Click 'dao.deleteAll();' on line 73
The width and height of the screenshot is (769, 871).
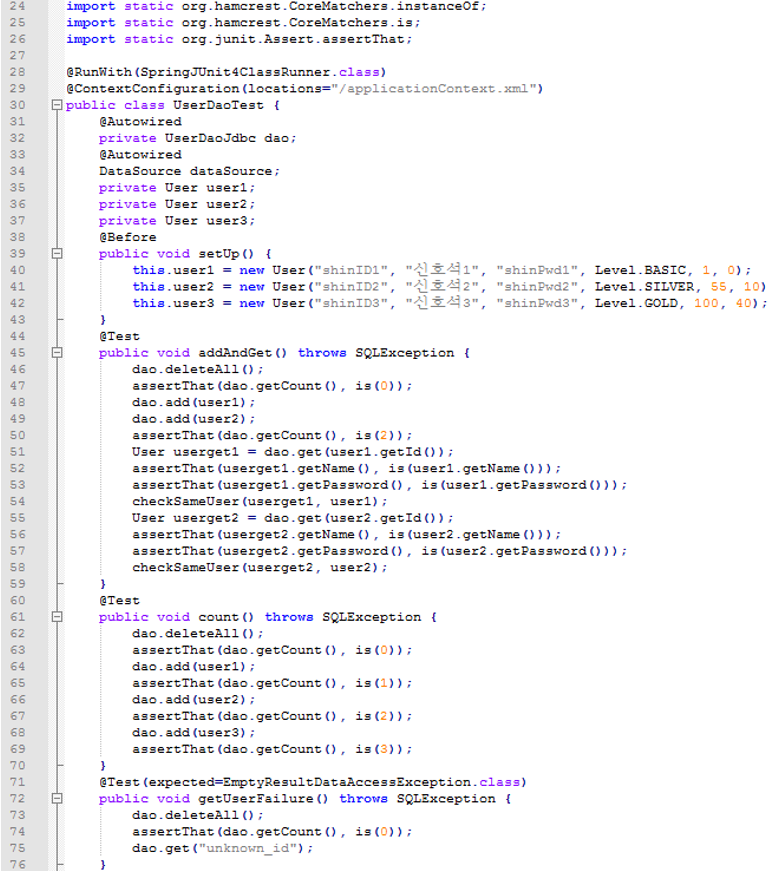198,815
